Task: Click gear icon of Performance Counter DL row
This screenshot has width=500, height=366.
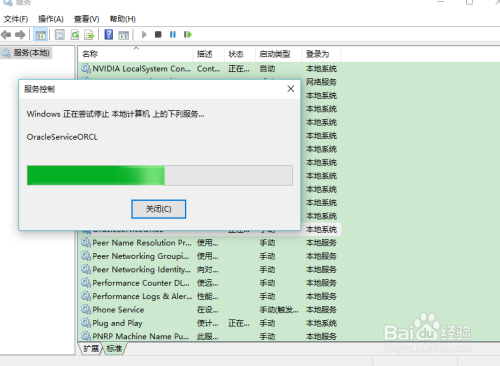Action: (86, 283)
